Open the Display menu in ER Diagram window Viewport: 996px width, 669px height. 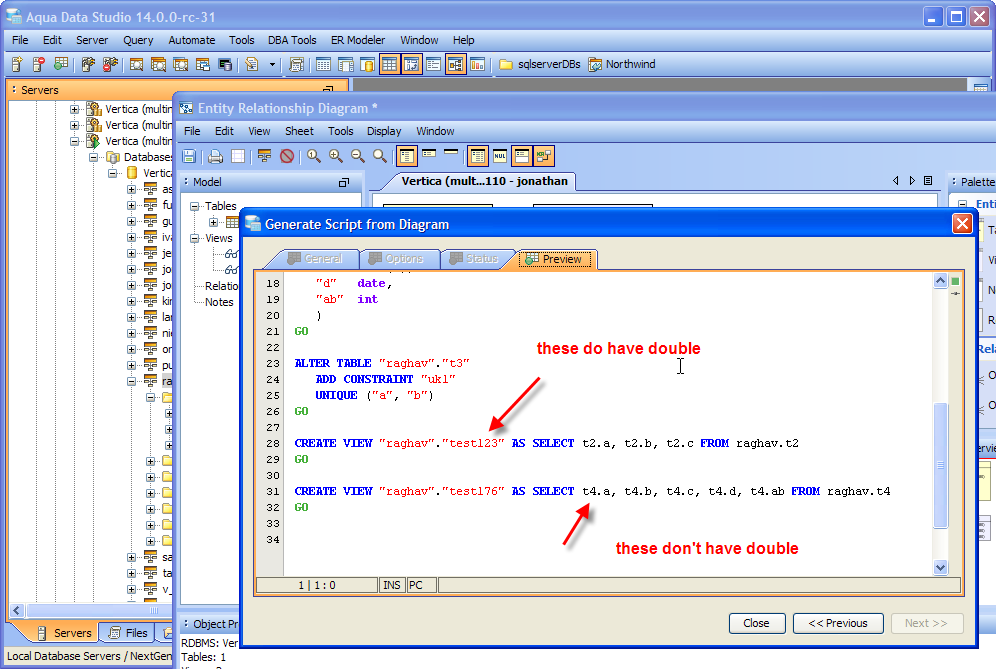pos(384,131)
